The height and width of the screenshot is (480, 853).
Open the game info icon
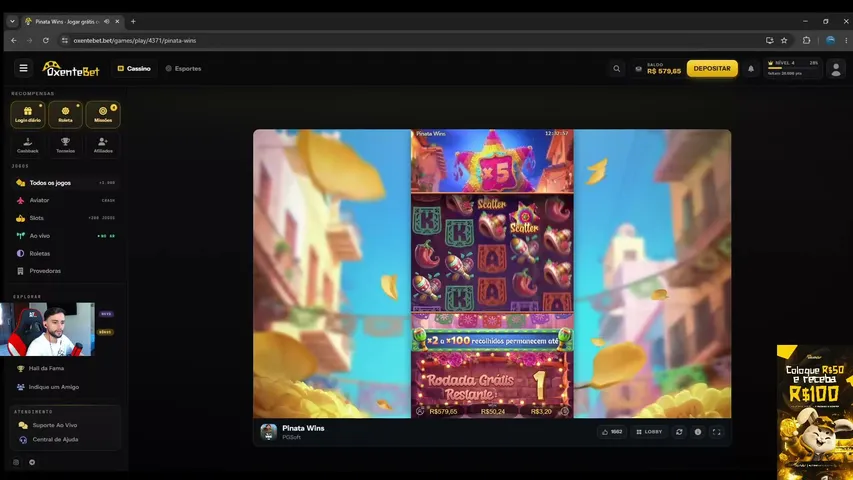point(698,432)
